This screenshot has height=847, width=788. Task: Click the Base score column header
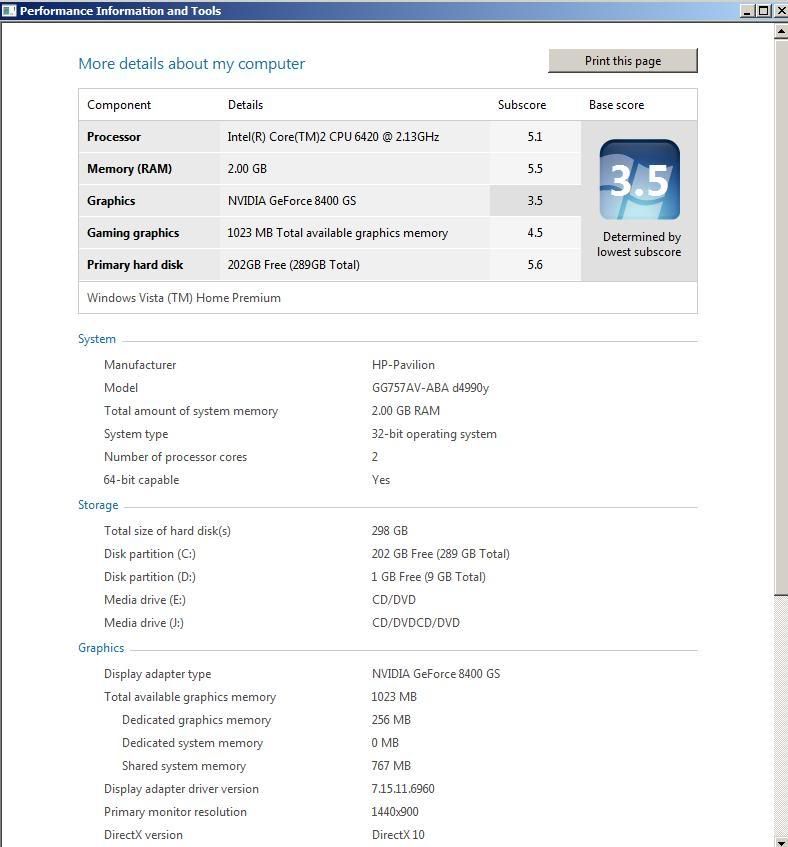[x=616, y=105]
